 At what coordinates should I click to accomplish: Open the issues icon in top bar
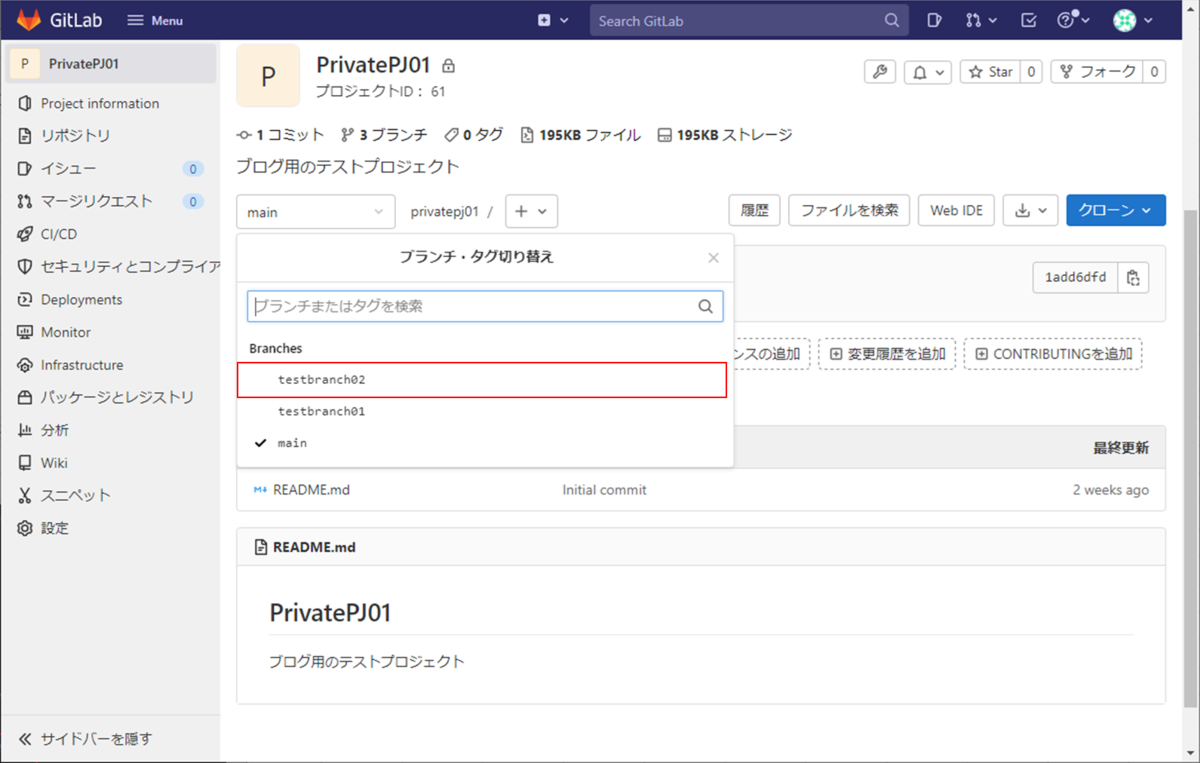click(933, 20)
